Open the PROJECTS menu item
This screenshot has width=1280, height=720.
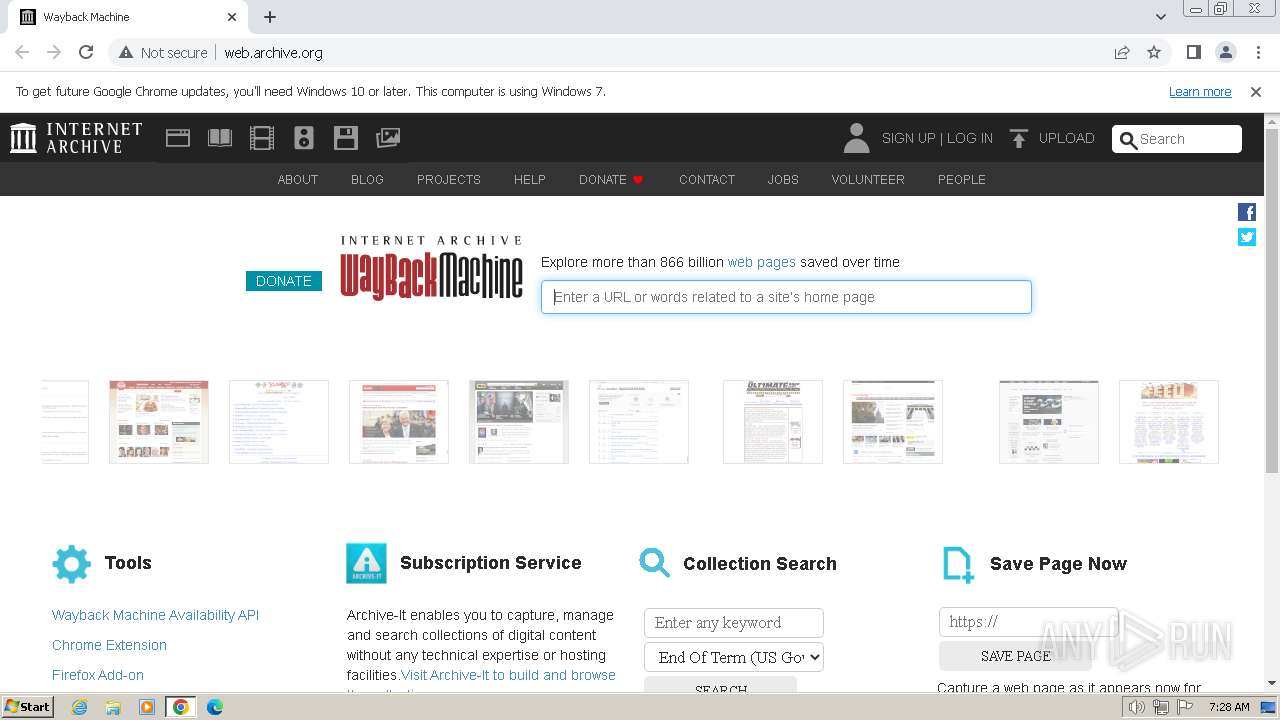point(449,179)
